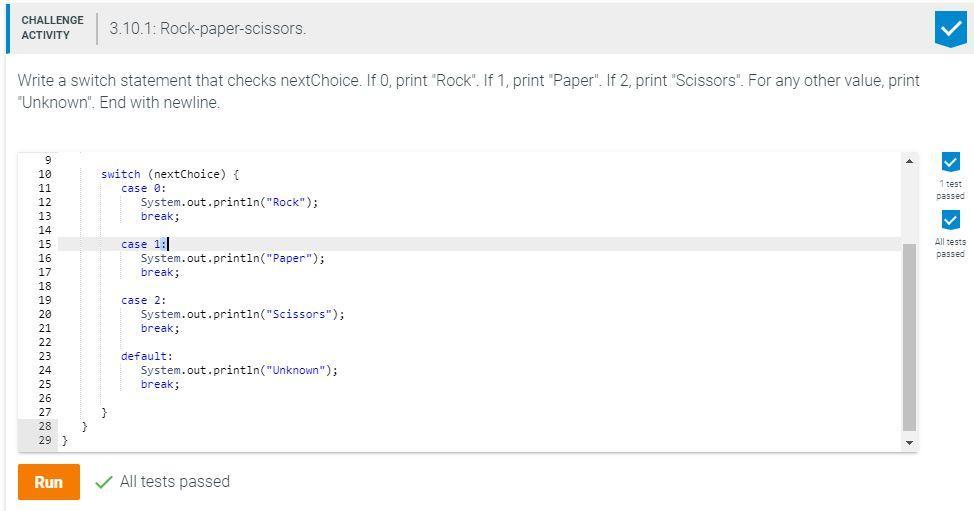
Task: Click the println("Scissors") code line
Action: pos(242,314)
